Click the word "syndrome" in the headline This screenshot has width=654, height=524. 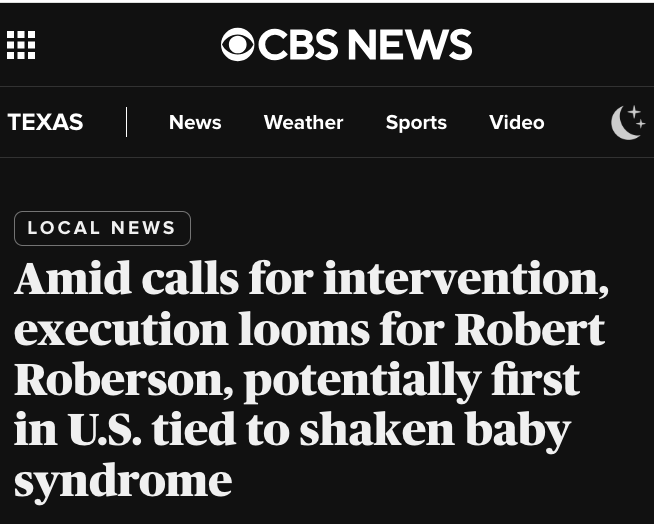tap(123, 481)
